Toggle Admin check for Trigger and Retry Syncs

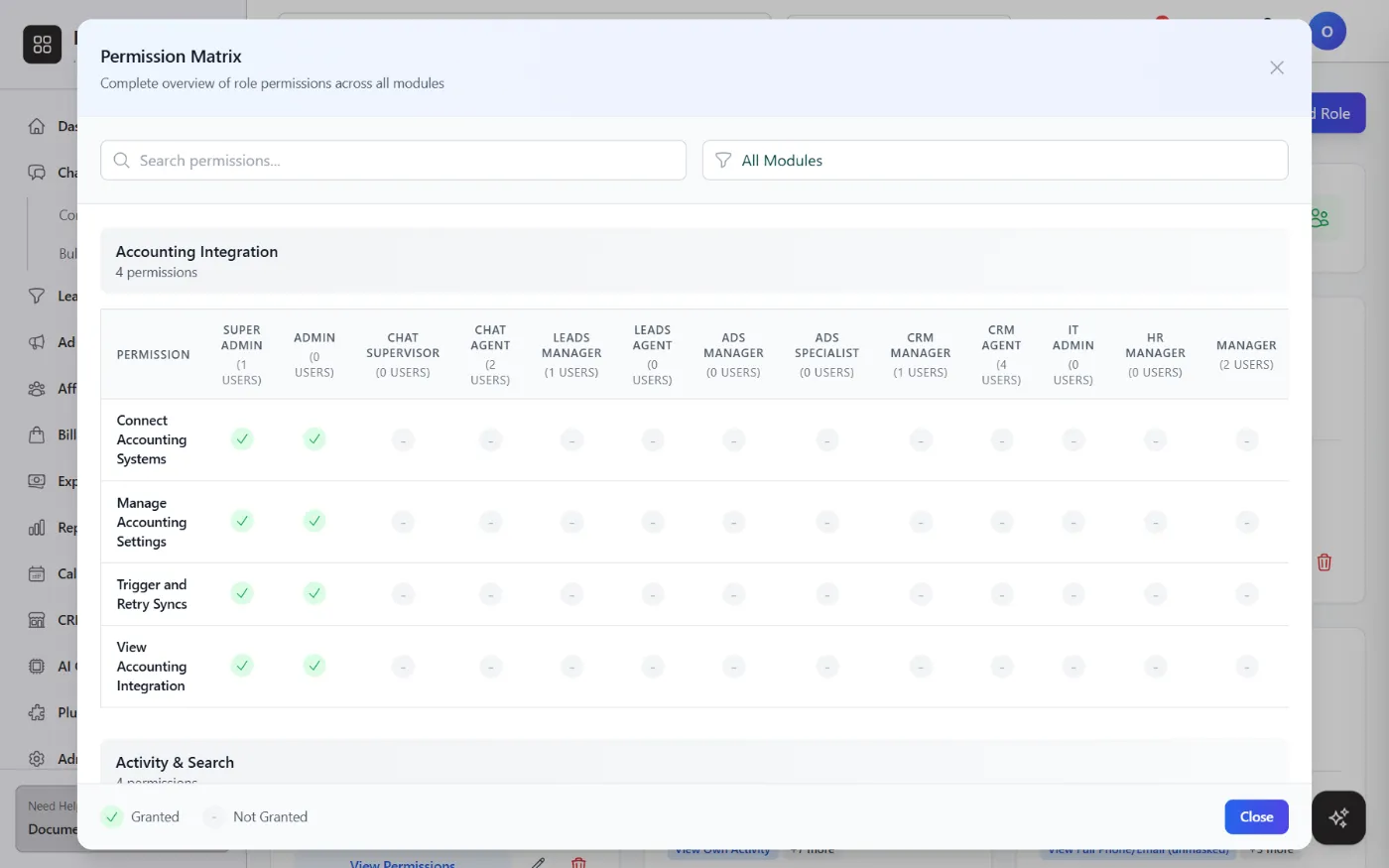click(315, 593)
